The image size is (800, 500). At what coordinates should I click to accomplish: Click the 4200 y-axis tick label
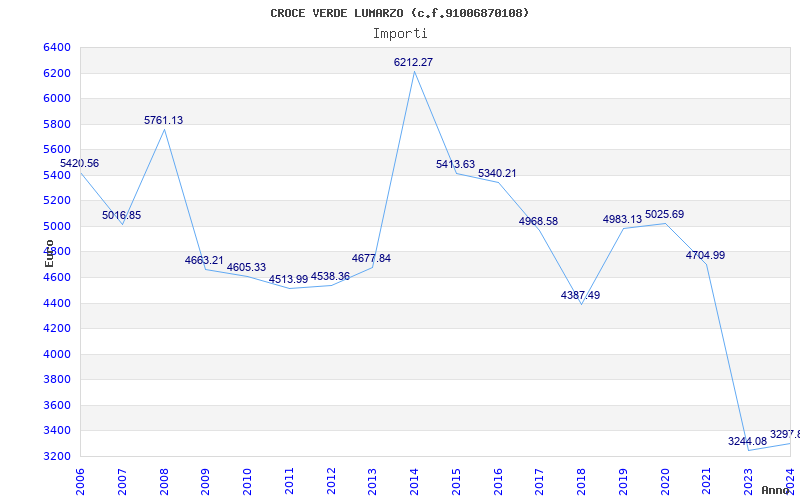(x=57, y=329)
